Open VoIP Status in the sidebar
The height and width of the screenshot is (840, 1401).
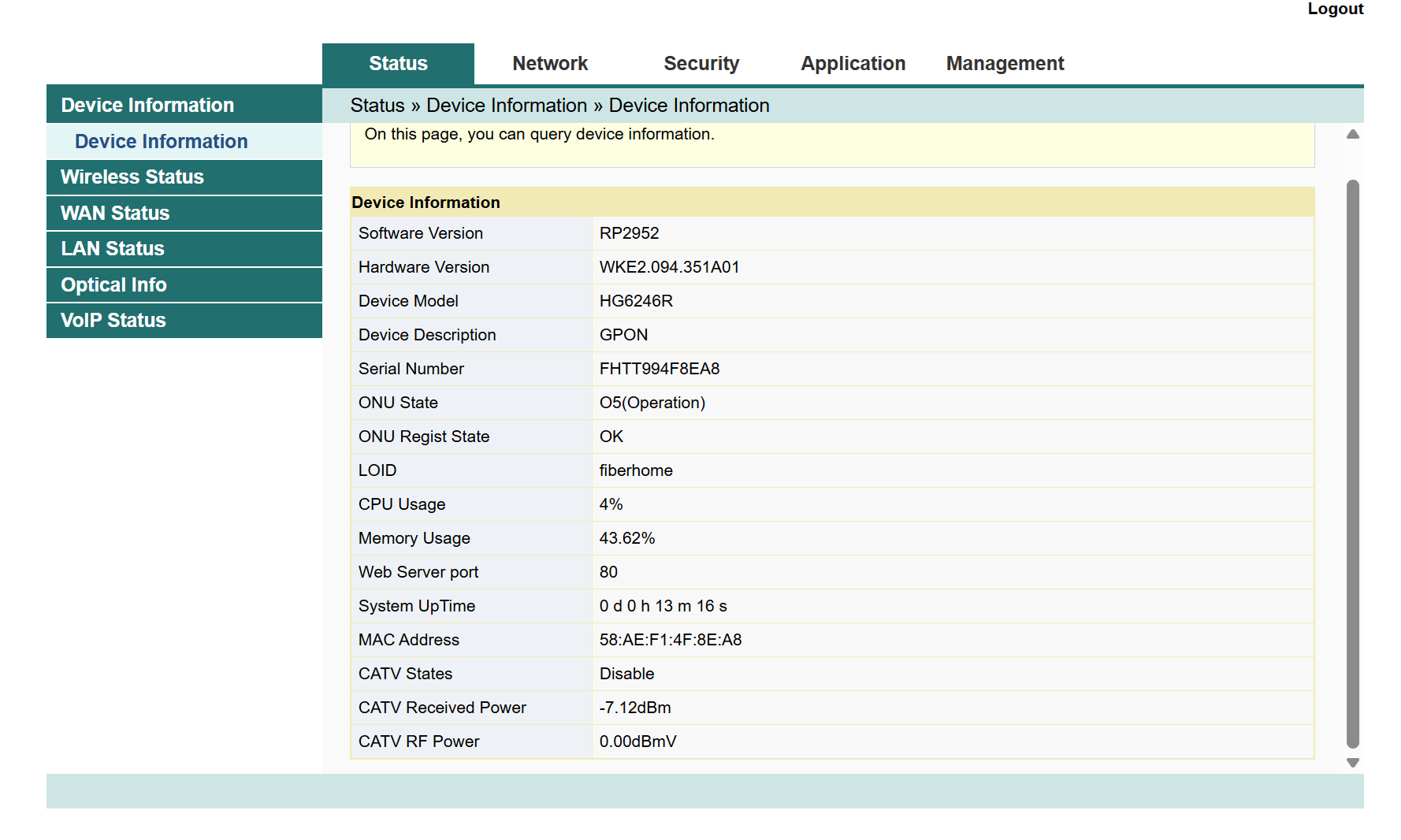(x=113, y=321)
